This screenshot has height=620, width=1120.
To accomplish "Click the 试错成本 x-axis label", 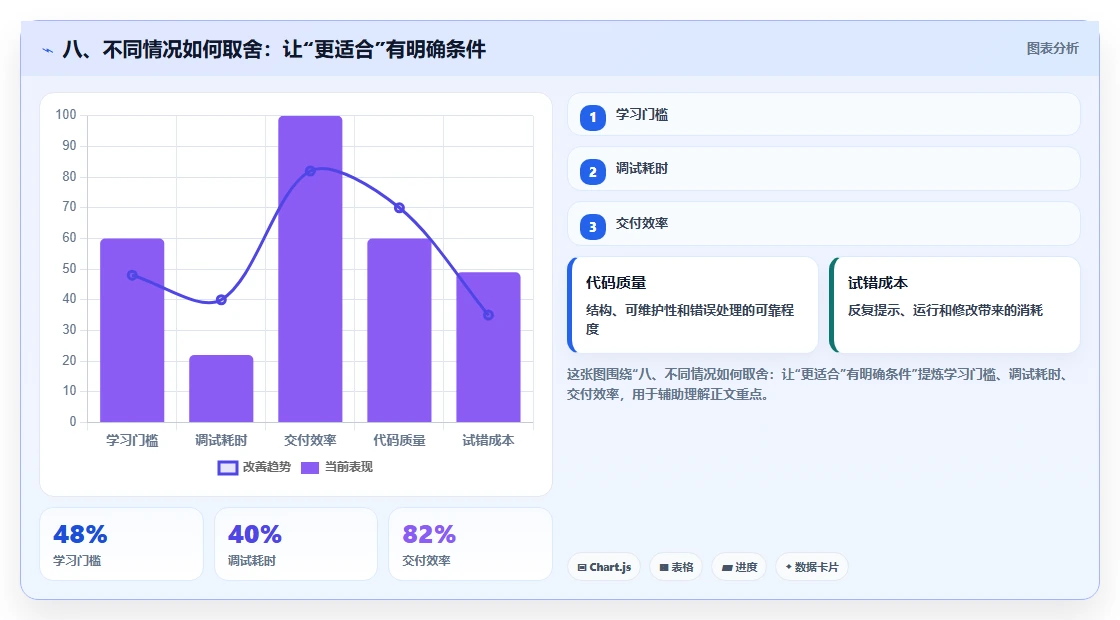I will point(489,441).
